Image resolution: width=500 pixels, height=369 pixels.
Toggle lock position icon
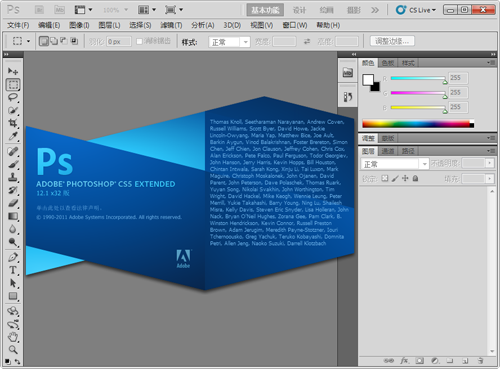coord(405,178)
